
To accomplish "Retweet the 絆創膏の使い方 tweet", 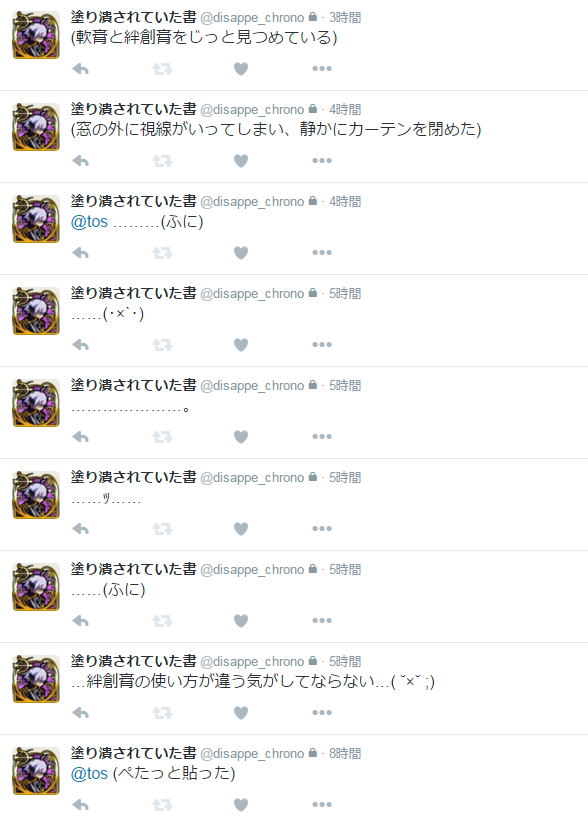I will pos(162,713).
